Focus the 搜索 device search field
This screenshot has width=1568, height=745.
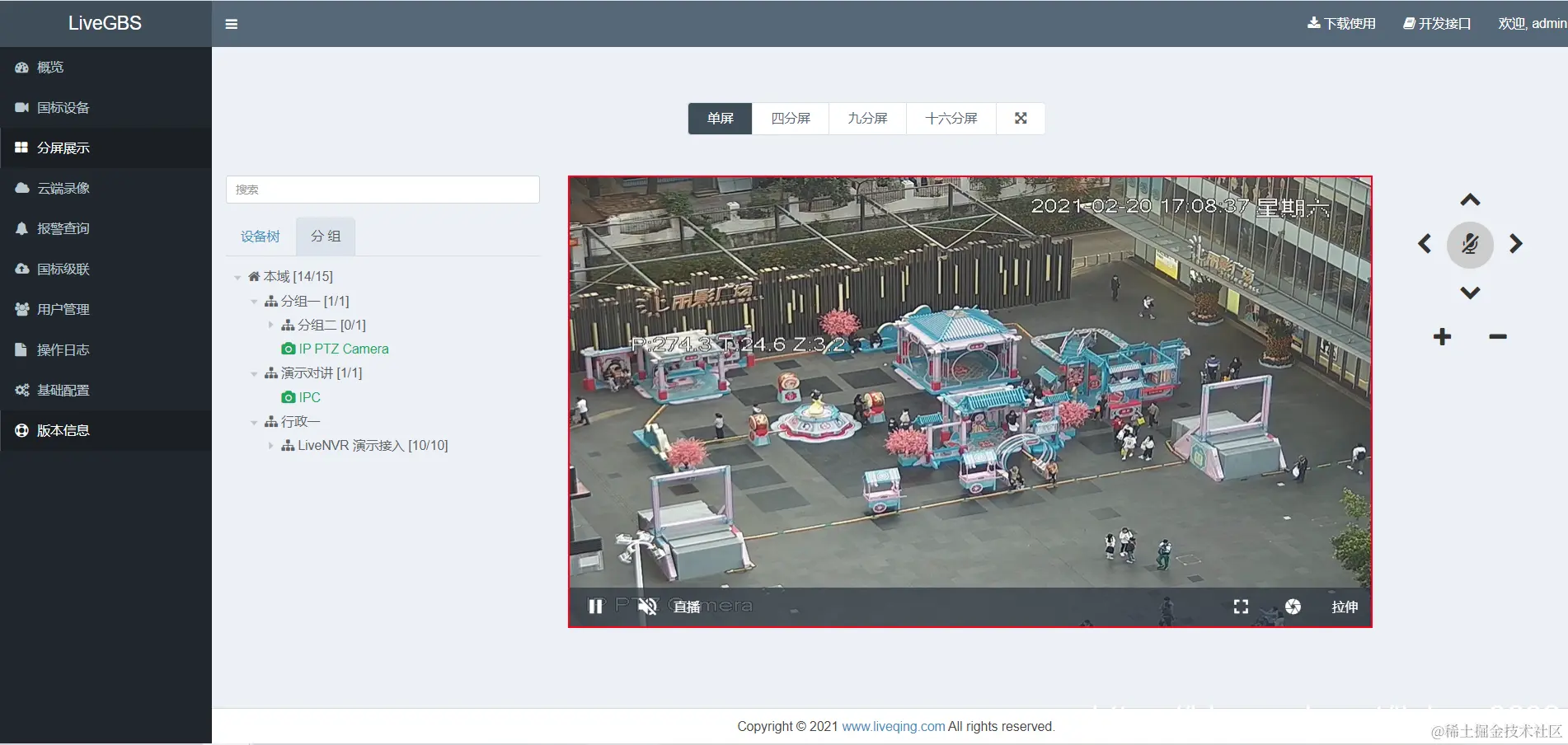click(383, 190)
